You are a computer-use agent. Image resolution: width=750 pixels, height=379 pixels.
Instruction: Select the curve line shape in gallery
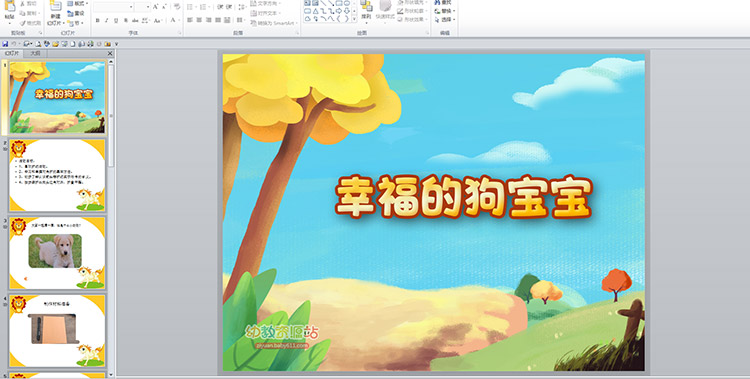click(x=323, y=19)
